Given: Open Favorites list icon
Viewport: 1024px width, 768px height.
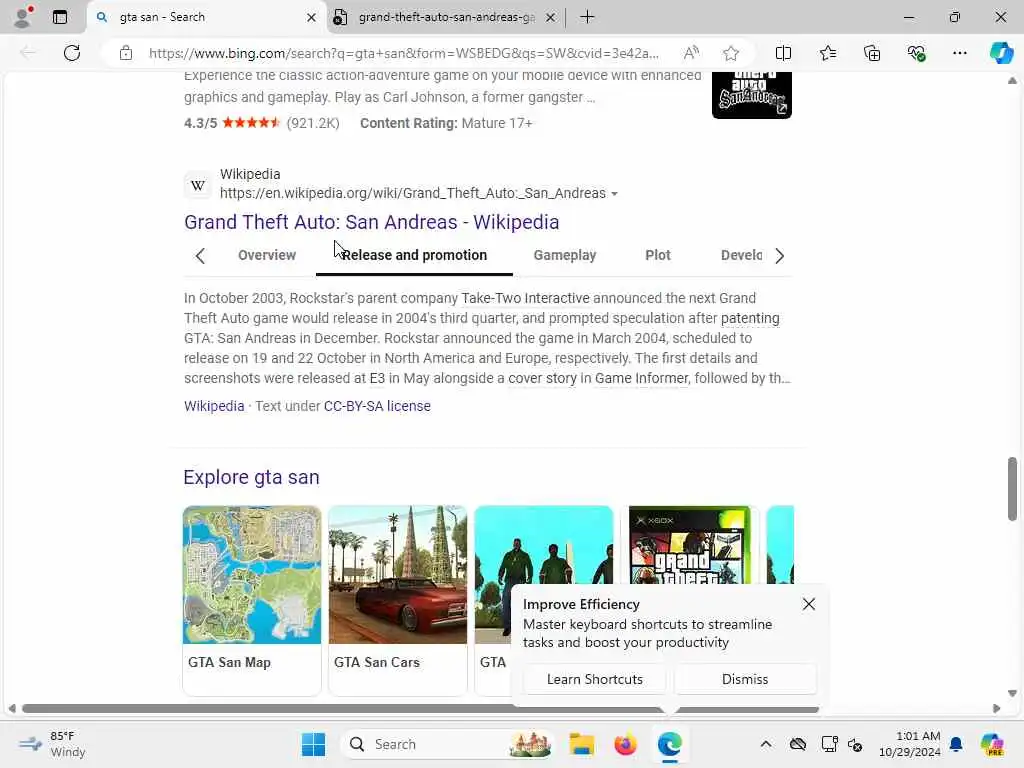Looking at the screenshot, I should pos(827,53).
